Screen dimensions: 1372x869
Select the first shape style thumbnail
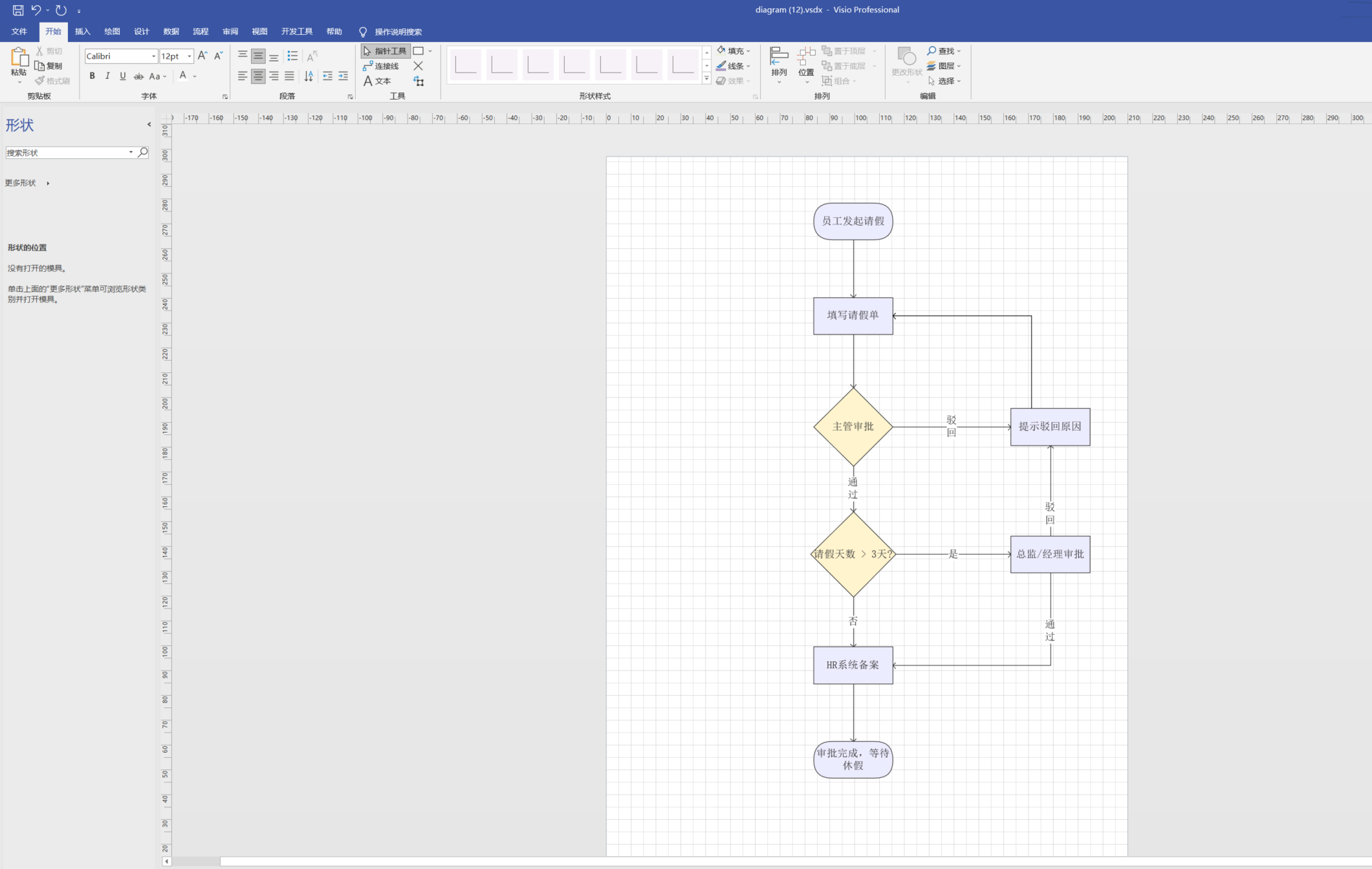466,65
